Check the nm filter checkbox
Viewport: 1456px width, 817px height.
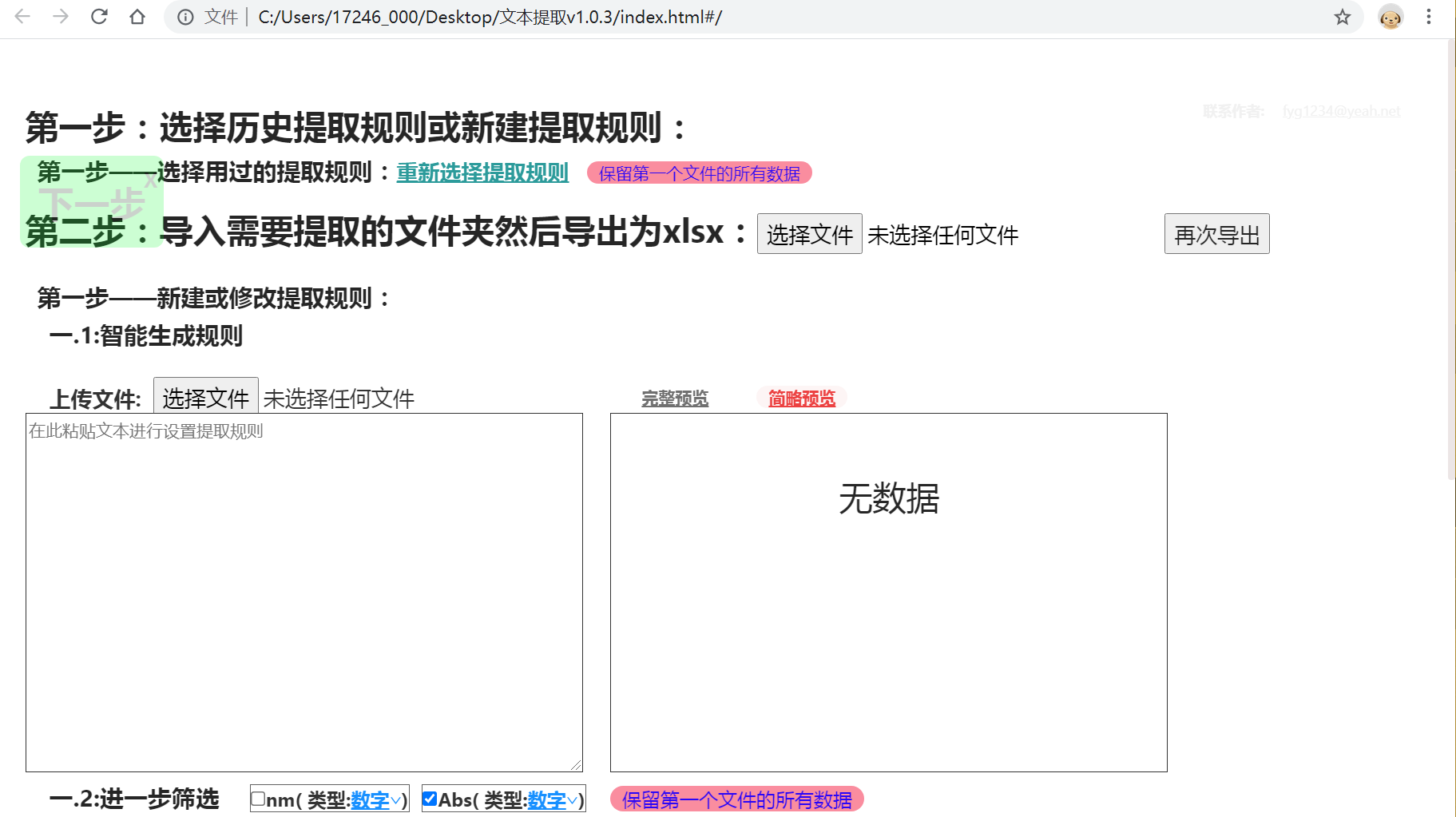(x=258, y=799)
